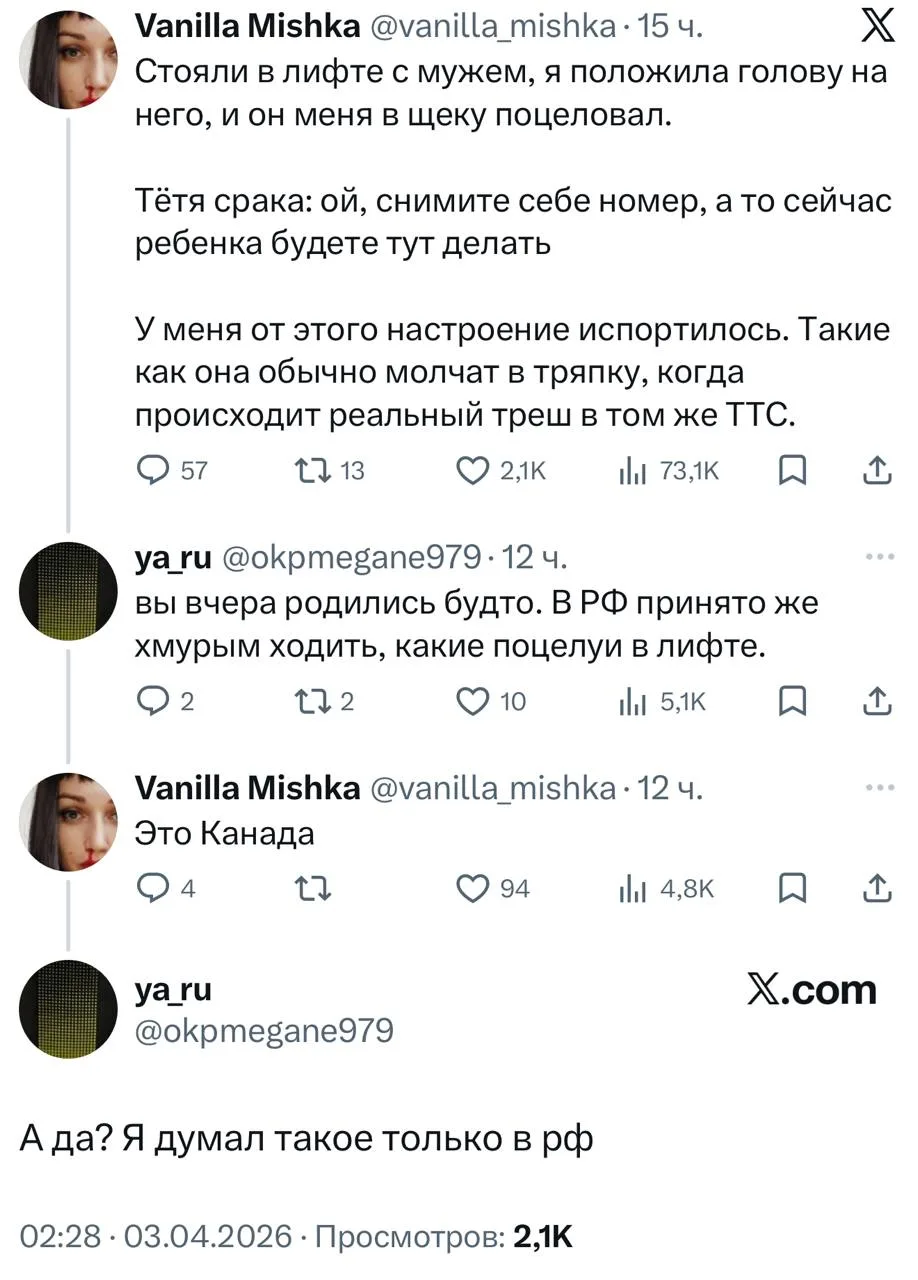Screen dimensions: 918x1280
Task: Share the 'Это Канада' tweet
Action: coord(876,887)
